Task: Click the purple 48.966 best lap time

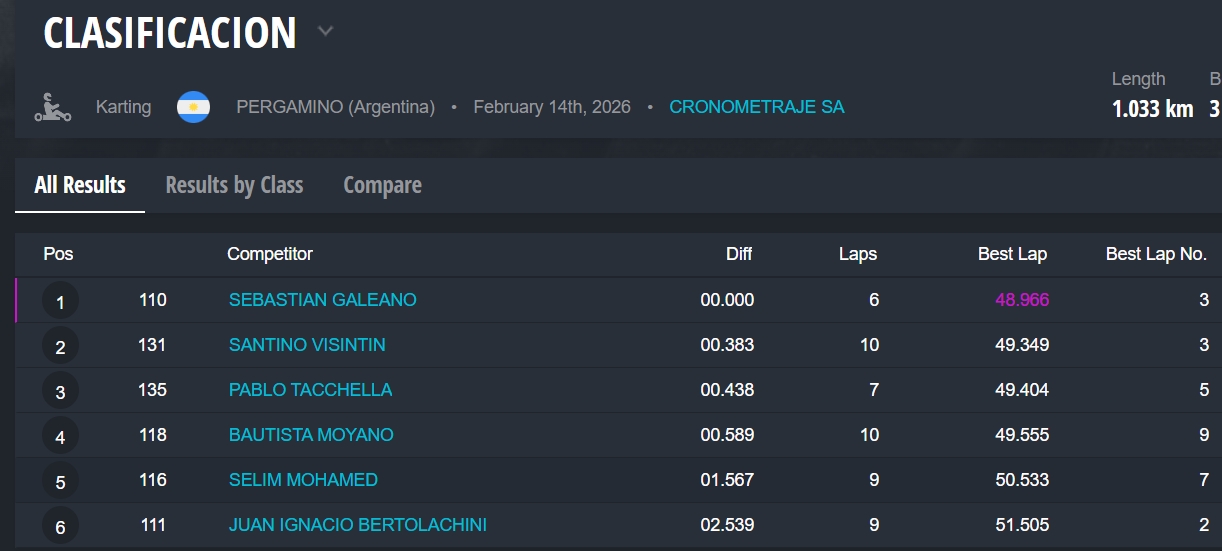Action: click(x=1022, y=300)
